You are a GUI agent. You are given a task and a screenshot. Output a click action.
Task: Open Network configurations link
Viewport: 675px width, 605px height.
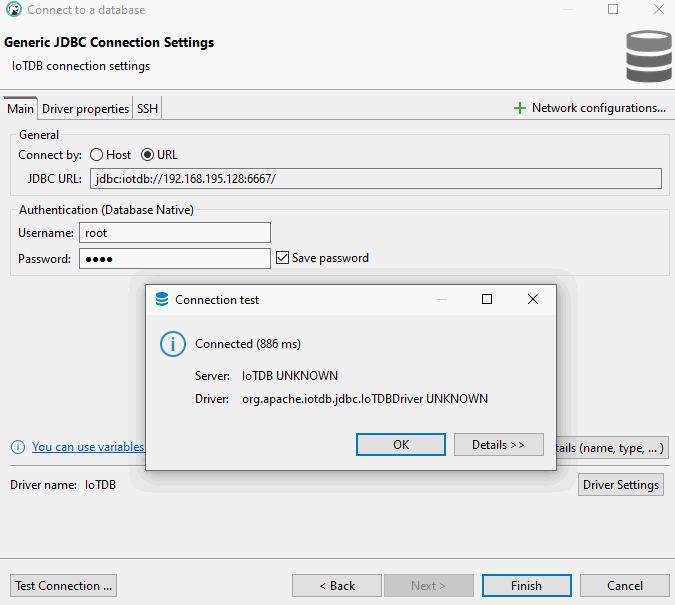pyautogui.click(x=598, y=108)
